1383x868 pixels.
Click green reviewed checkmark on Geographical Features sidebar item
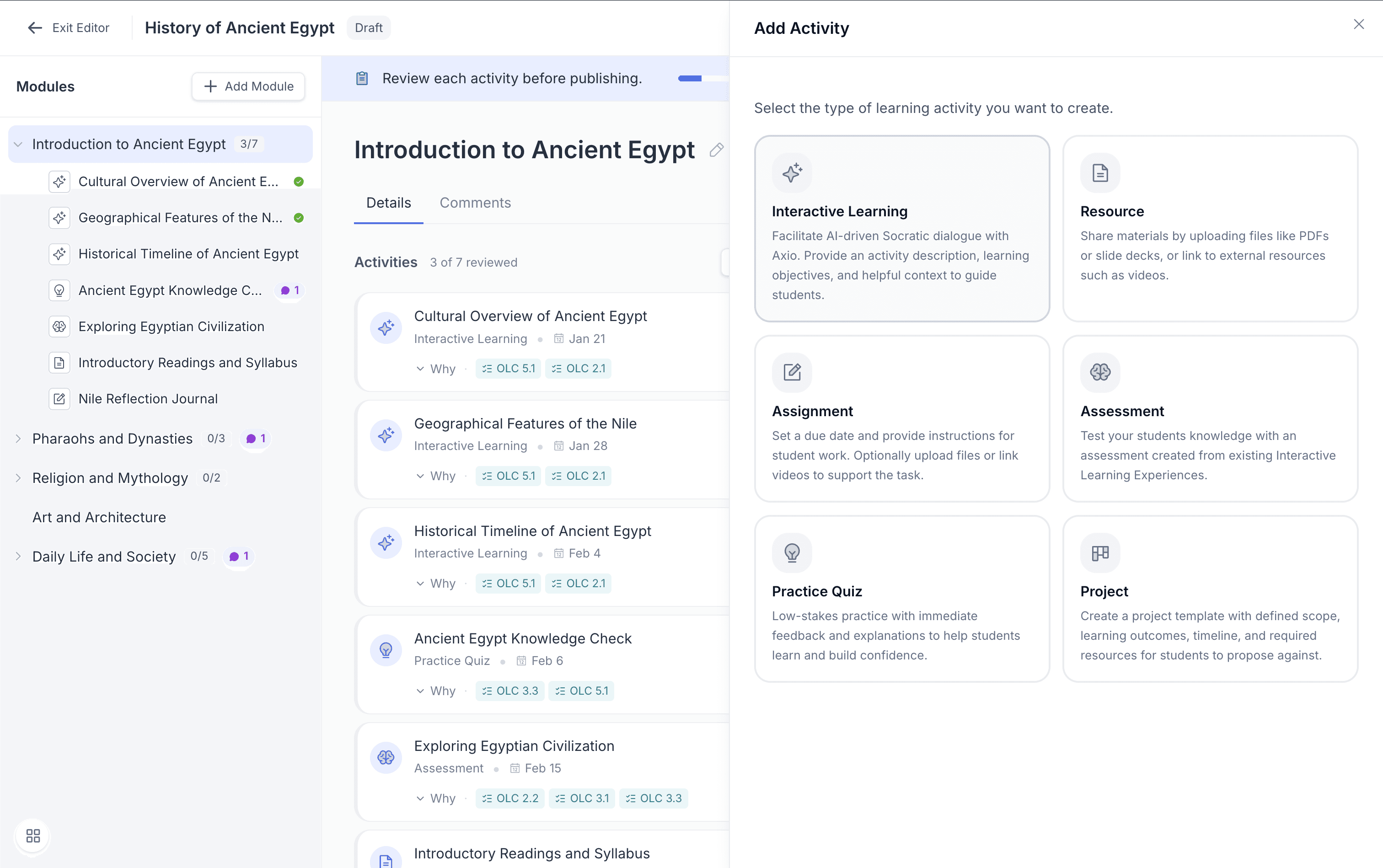point(299,218)
